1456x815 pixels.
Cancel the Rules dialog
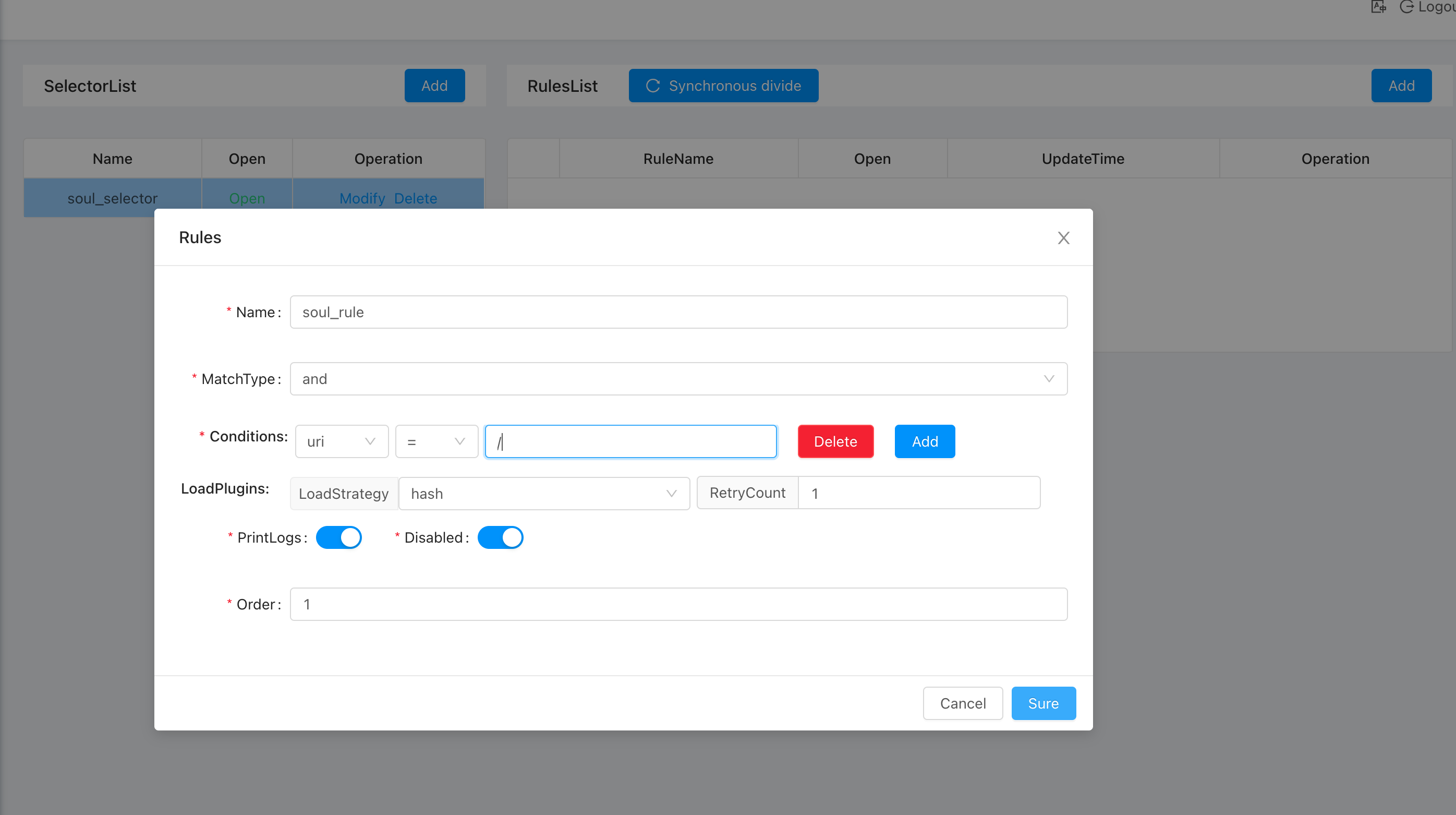point(963,703)
